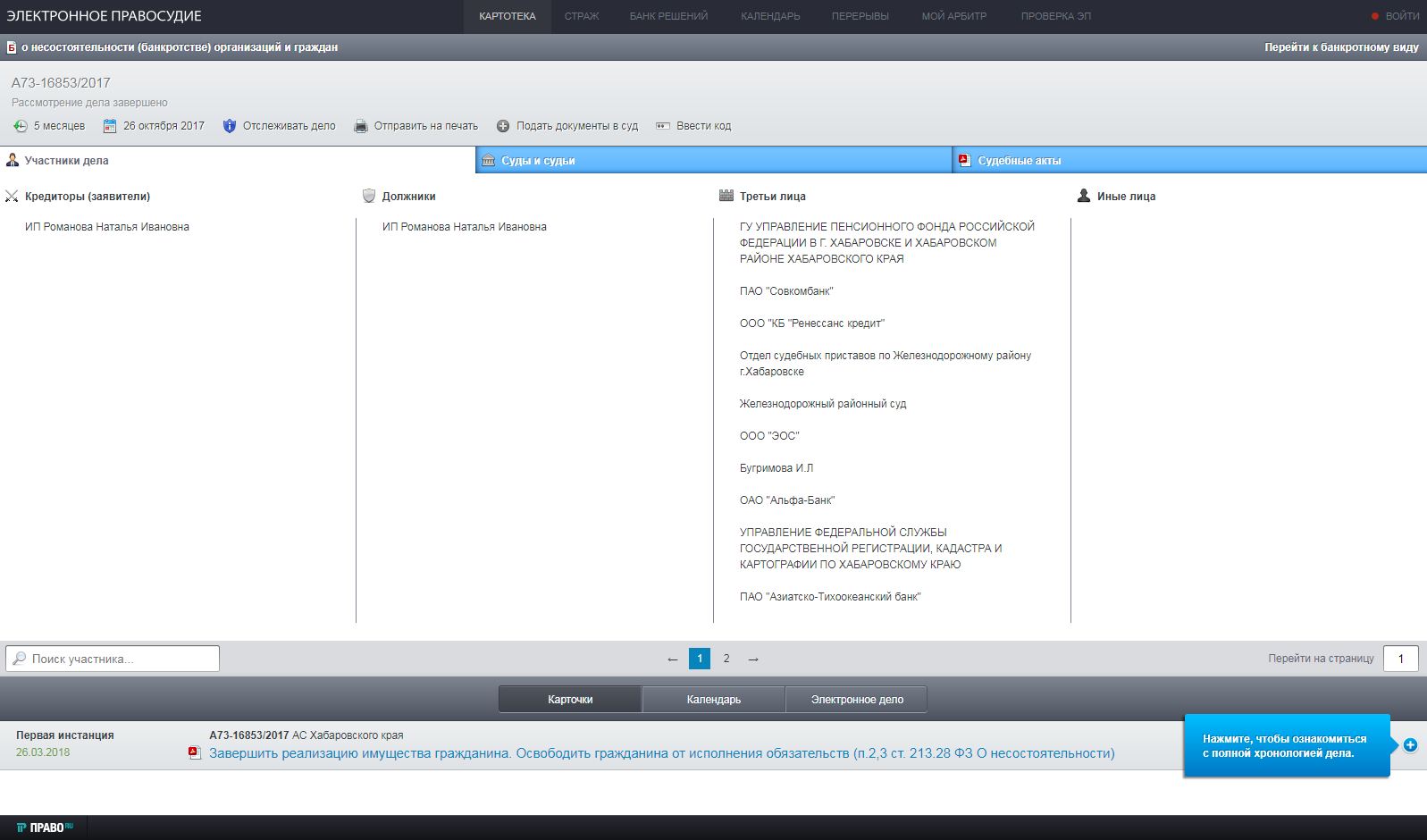The width and height of the screenshot is (1427, 840).
Task: Click the shield icon for Отслеживать дело
Action: click(230, 126)
